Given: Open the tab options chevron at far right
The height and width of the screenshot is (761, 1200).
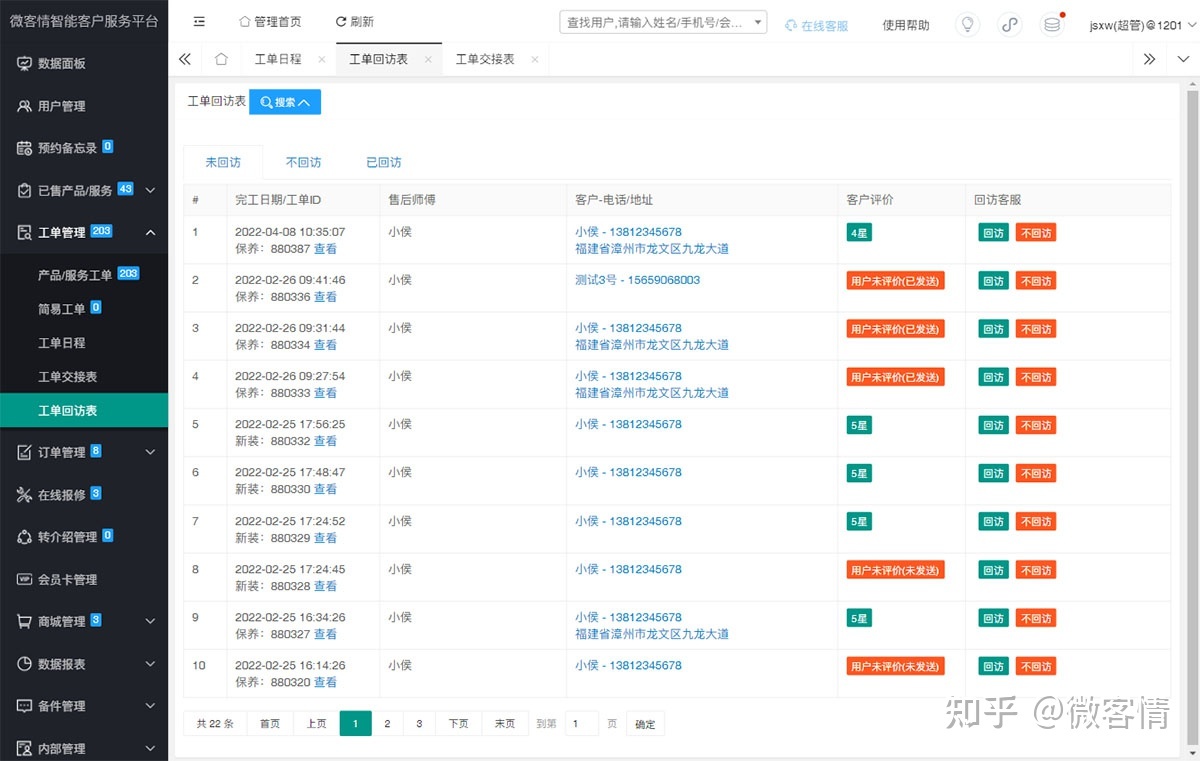Looking at the screenshot, I should pyautogui.click(x=1183, y=59).
